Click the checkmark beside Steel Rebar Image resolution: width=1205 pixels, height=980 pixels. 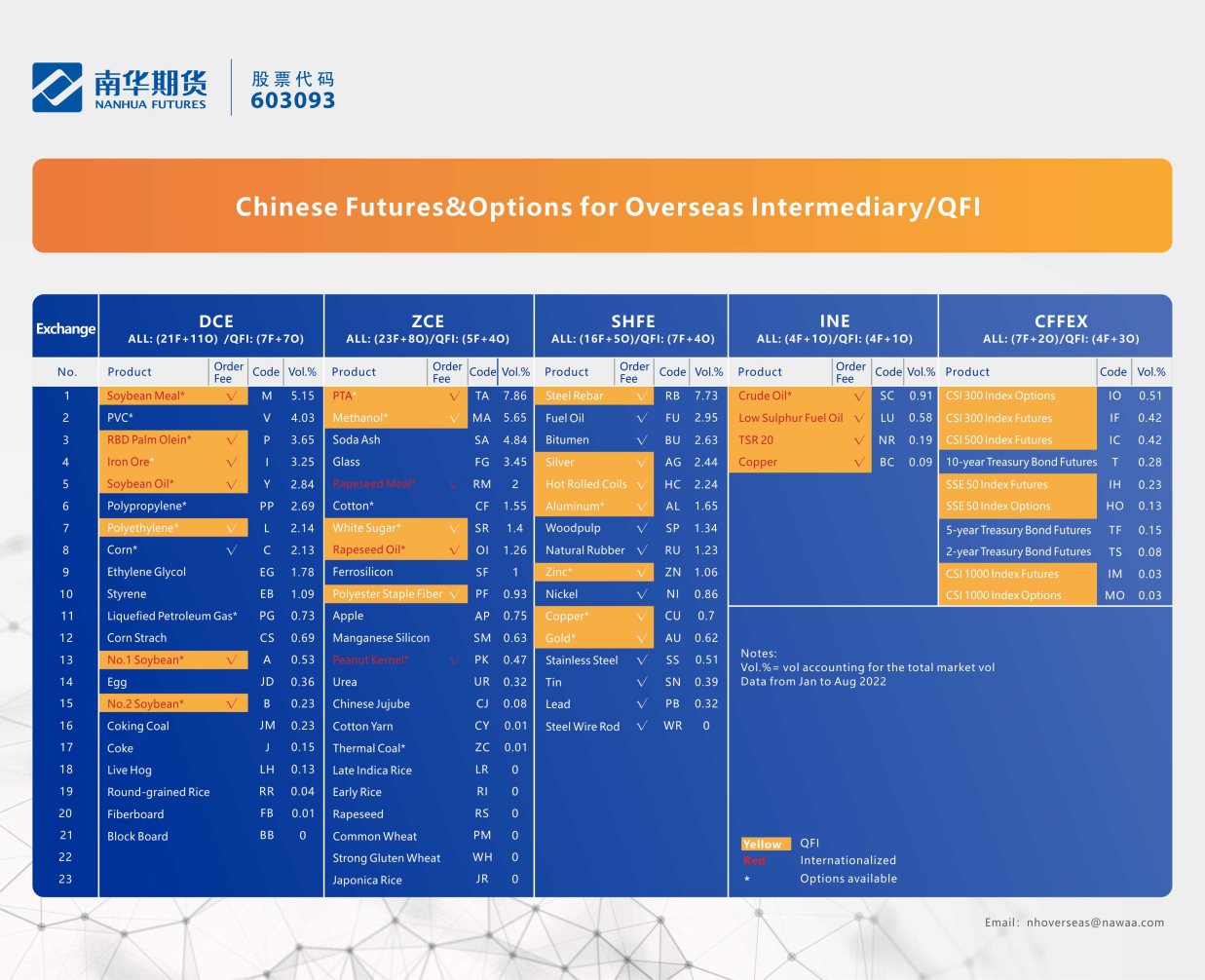tap(641, 396)
